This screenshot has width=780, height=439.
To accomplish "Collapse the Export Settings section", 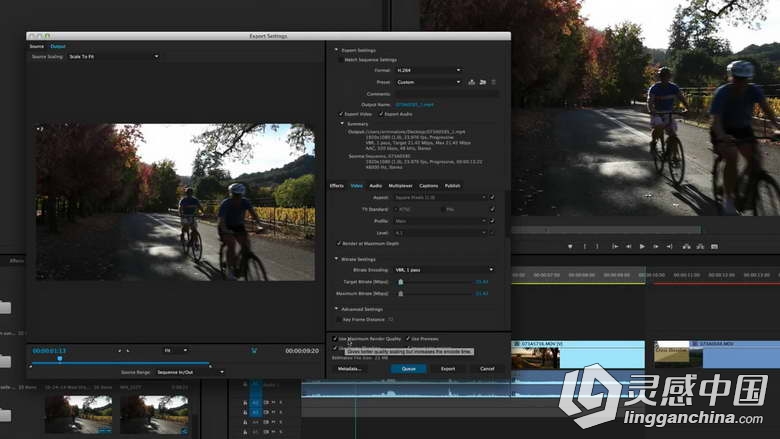I will [x=336, y=50].
